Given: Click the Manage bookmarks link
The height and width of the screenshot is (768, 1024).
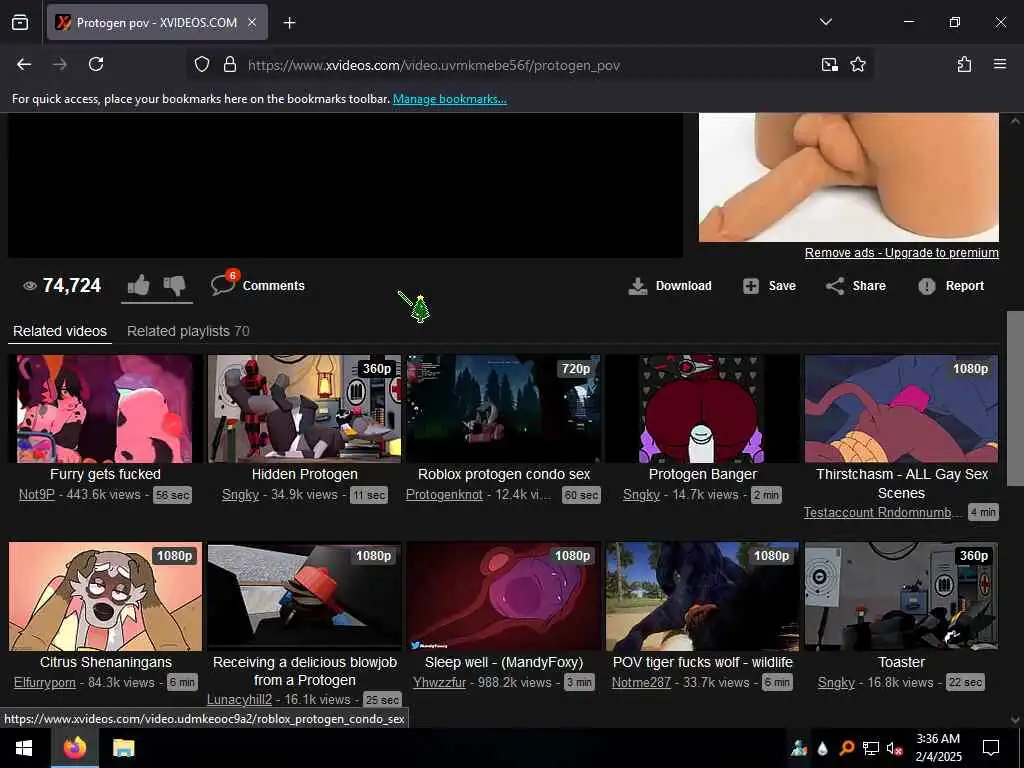Looking at the screenshot, I should point(449,99).
